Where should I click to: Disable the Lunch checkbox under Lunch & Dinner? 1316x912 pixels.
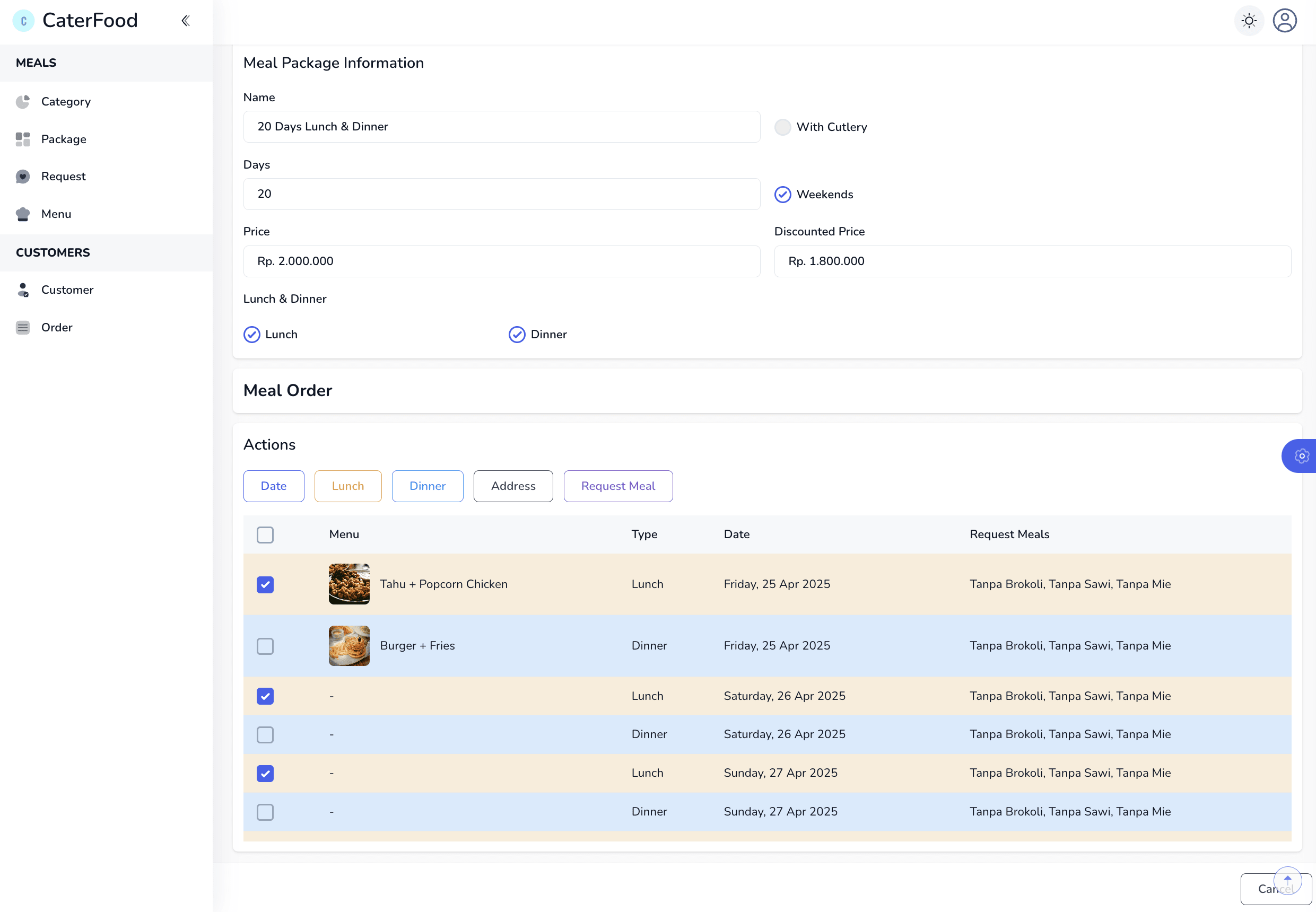(251, 334)
